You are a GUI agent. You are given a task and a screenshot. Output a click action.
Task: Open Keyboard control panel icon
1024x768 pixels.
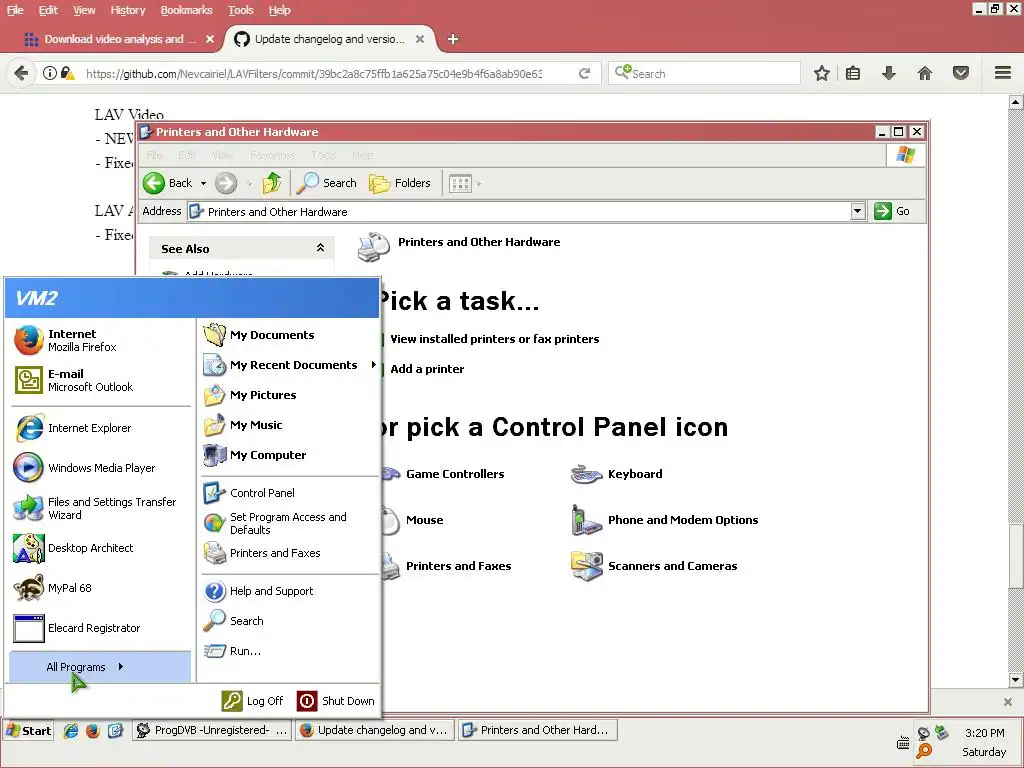(x=616, y=474)
